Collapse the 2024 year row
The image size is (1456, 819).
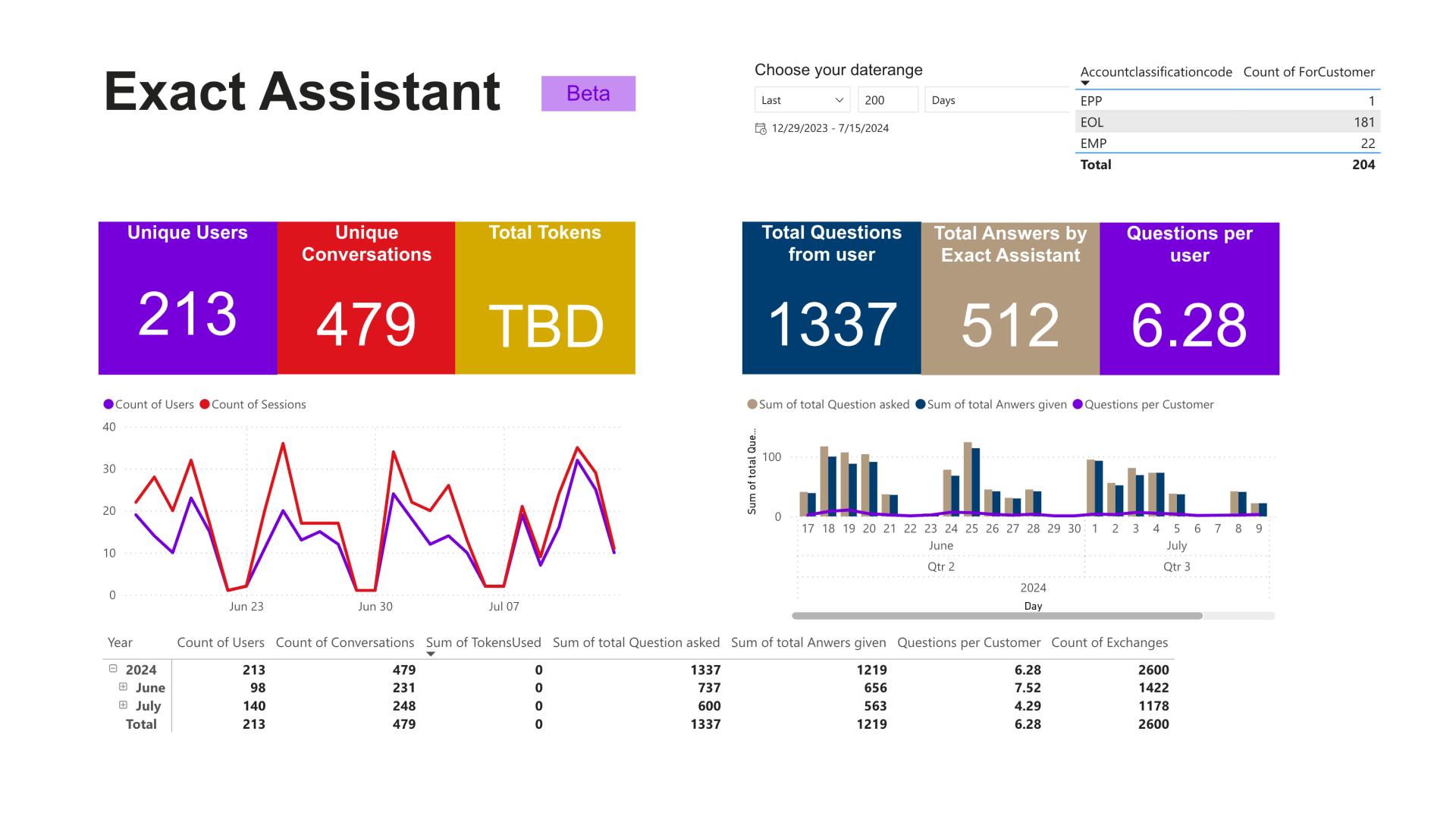[113, 669]
